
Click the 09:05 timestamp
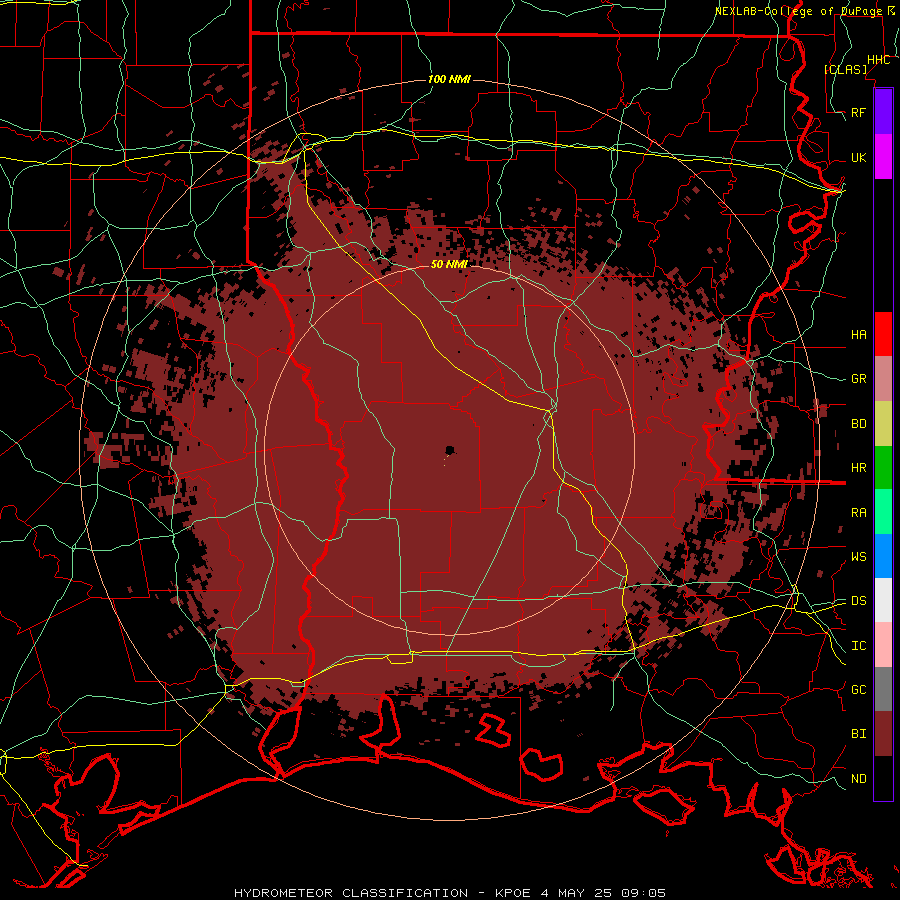[x=643, y=893]
